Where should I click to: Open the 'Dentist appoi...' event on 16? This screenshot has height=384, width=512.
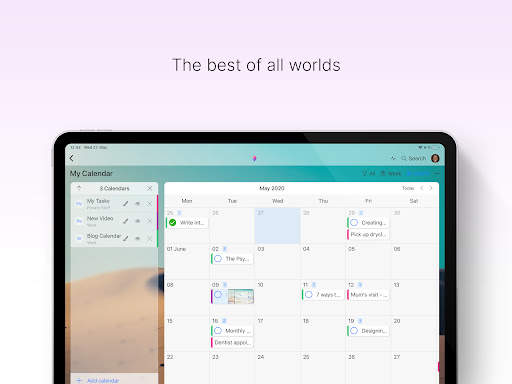(x=232, y=342)
